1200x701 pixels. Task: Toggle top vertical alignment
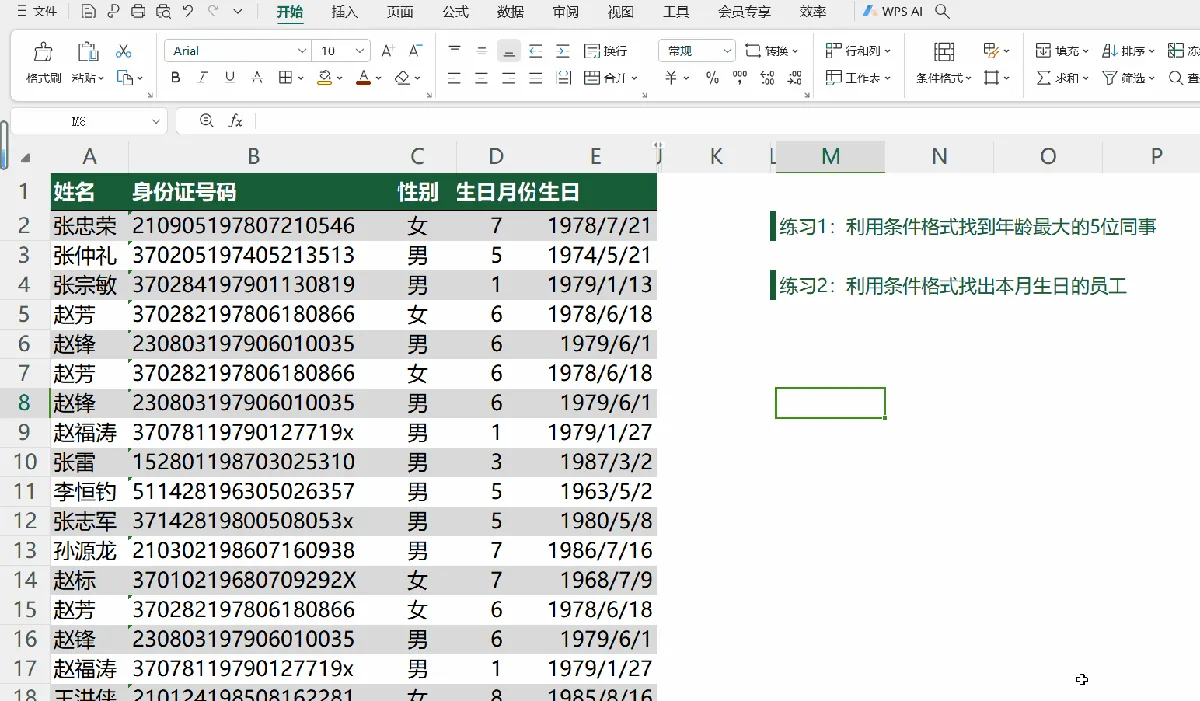[455, 51]
